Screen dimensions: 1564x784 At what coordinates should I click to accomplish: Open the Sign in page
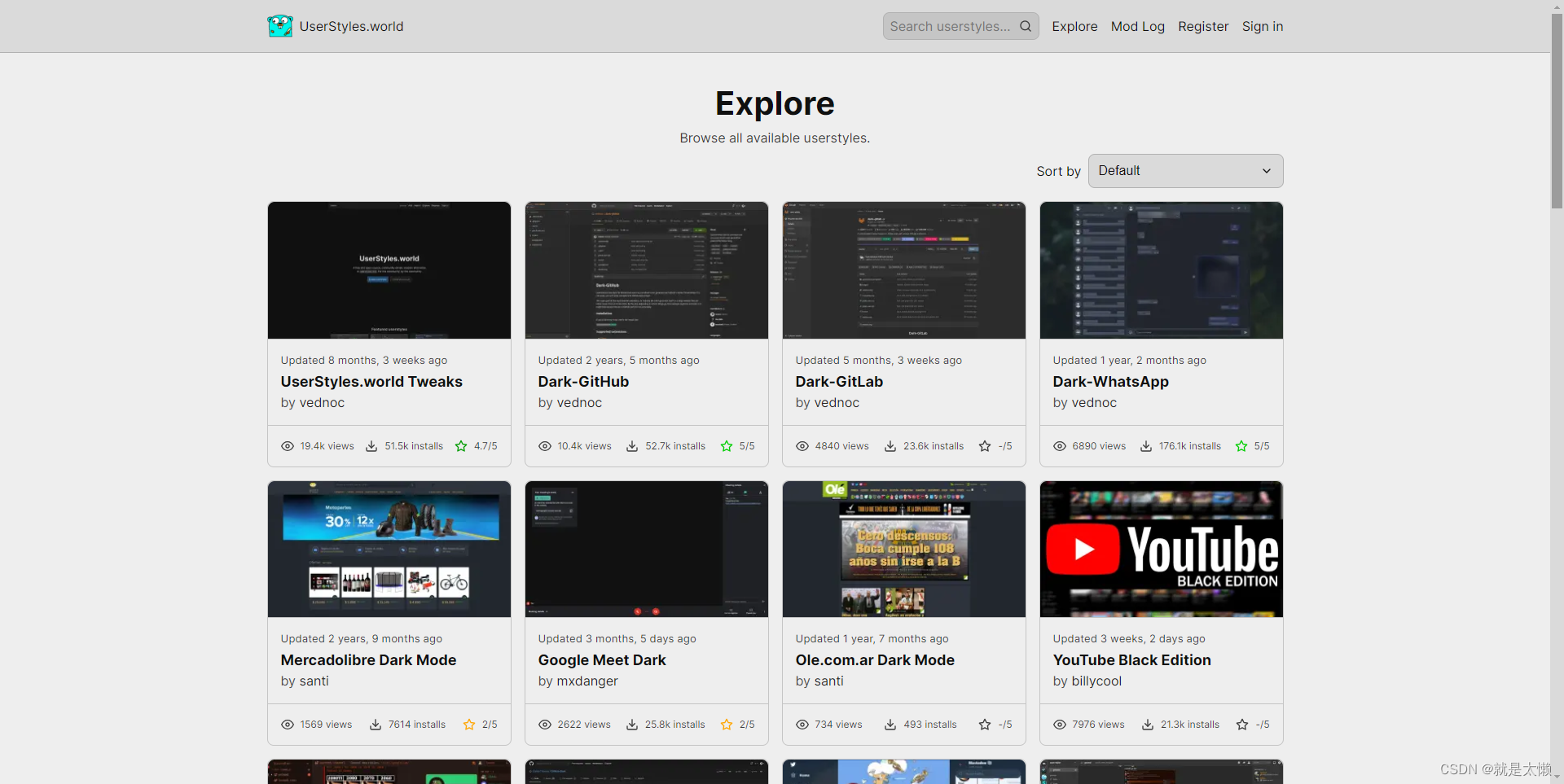(x=1262, y=26)
